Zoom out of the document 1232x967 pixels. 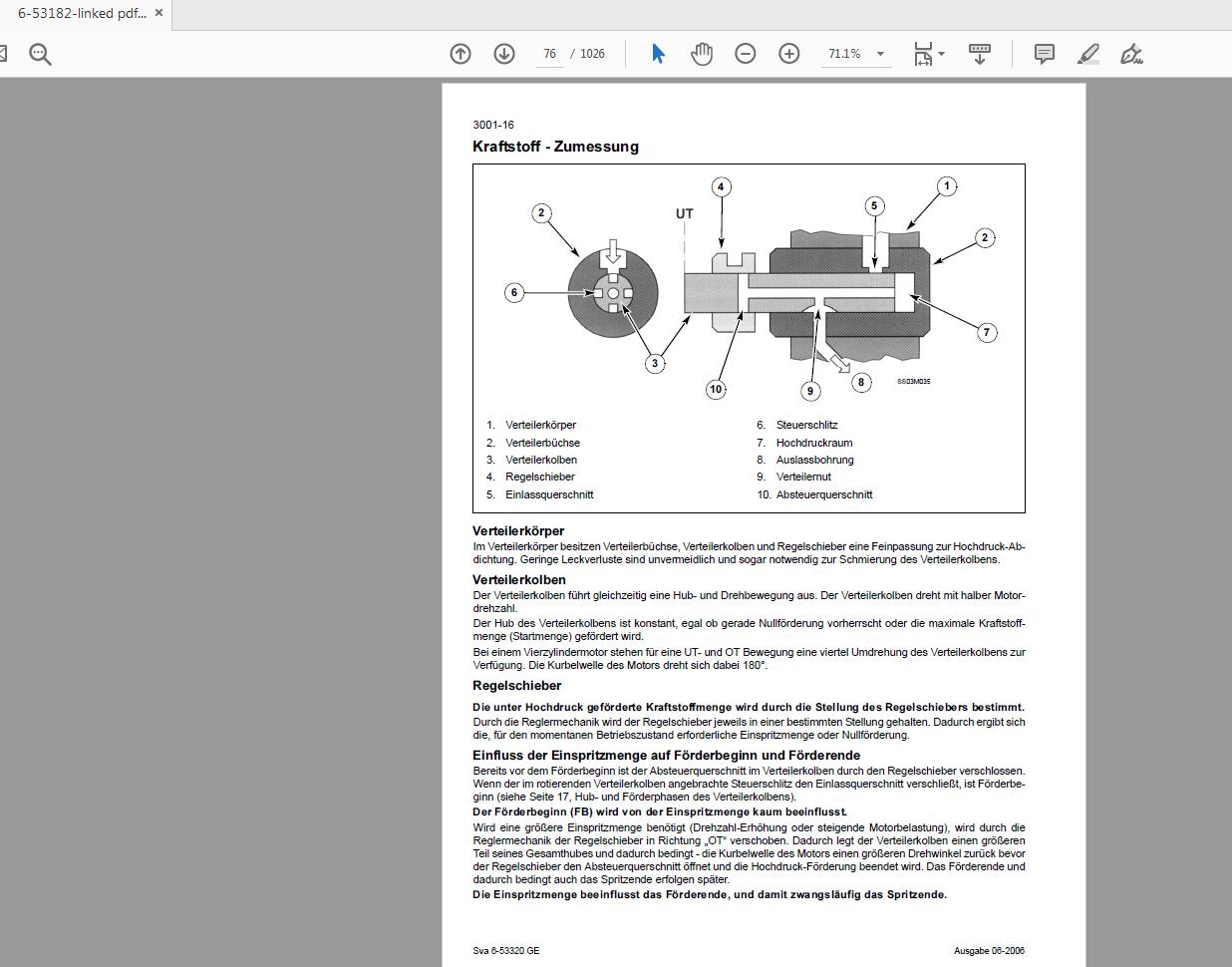point(745,53)
